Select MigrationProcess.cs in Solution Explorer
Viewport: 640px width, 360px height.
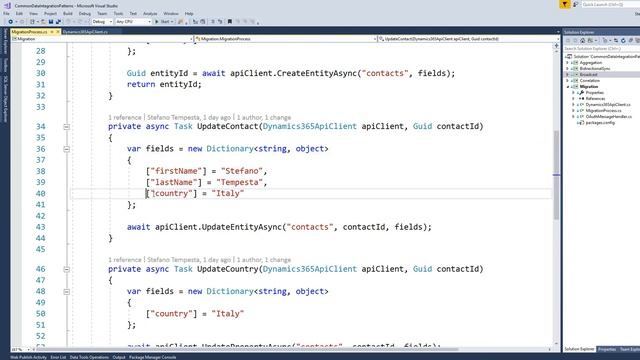pos(603,111)
